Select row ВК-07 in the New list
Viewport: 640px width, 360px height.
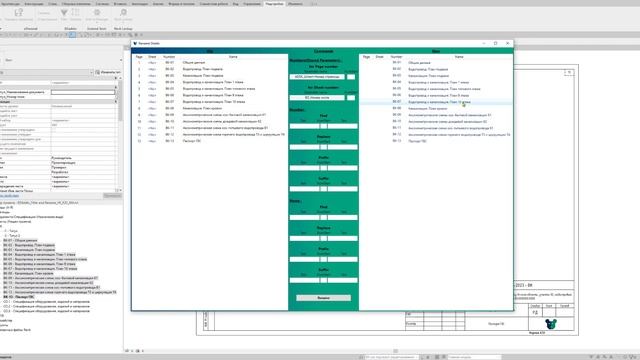coord(436,102)
